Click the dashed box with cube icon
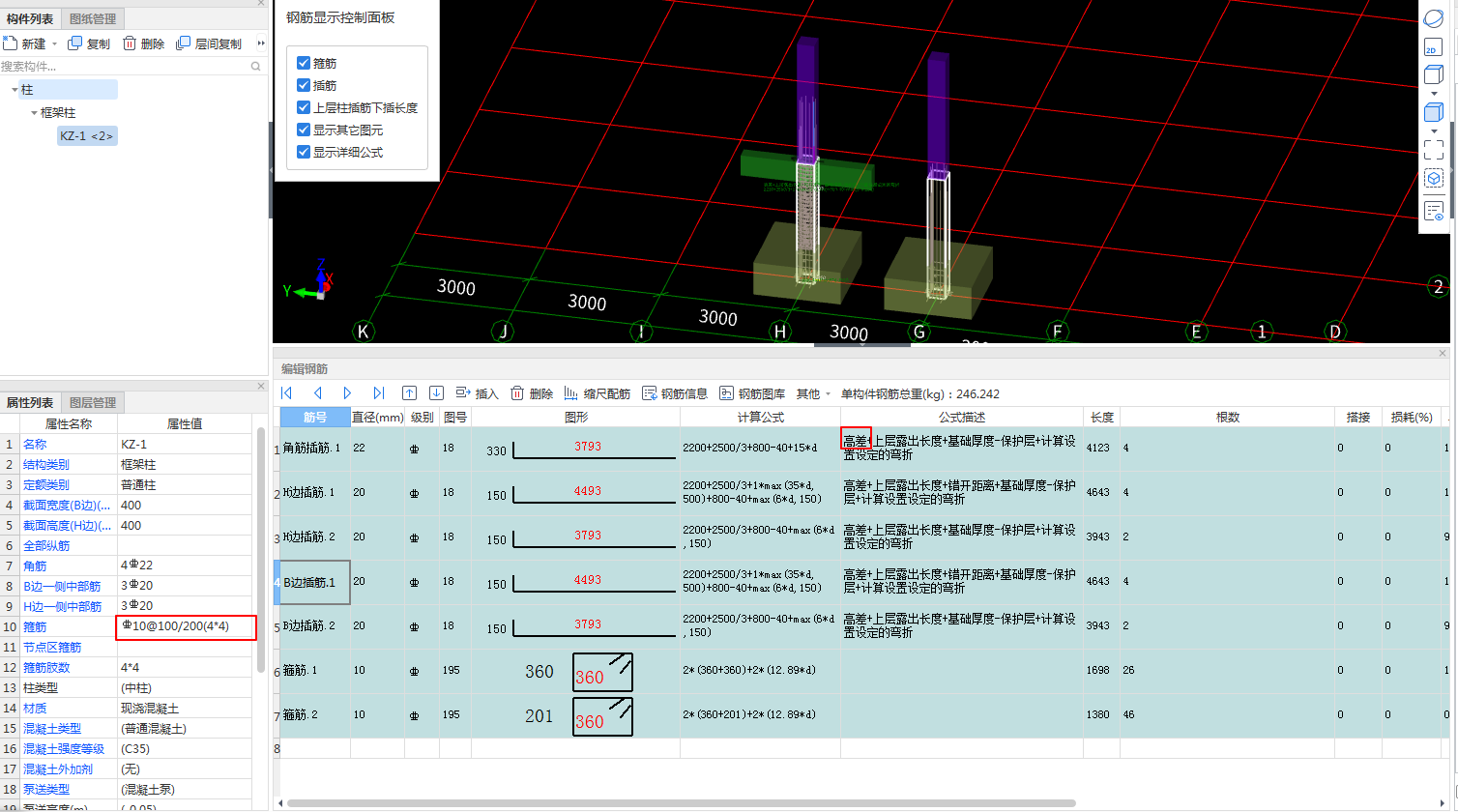 [x=1434, y=179]
